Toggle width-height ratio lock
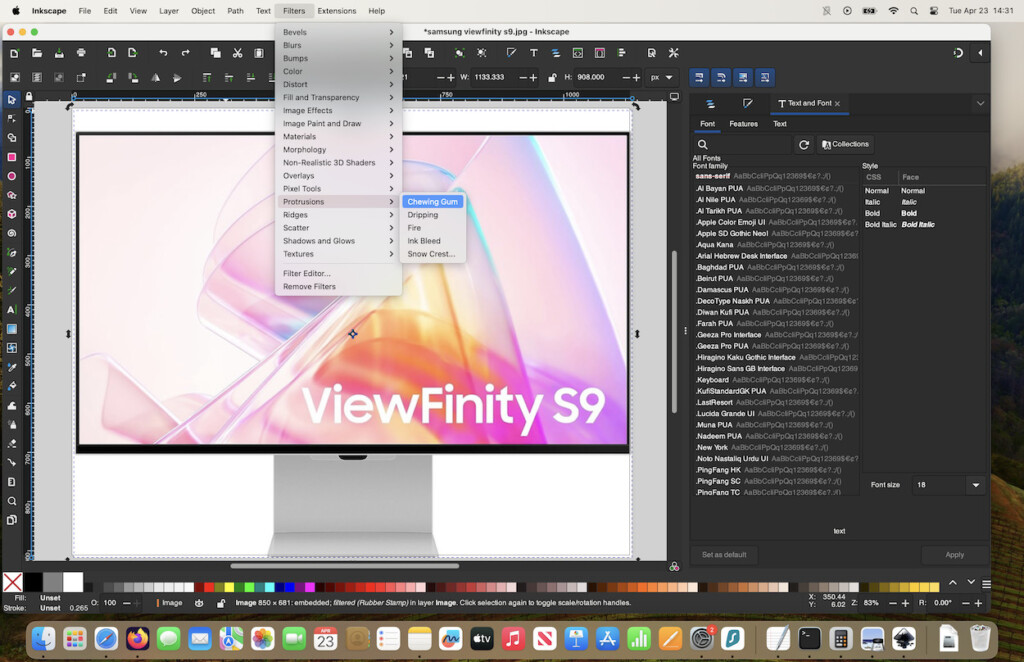The width and height of the screenshot is (1024, 662). coord(552,78)
